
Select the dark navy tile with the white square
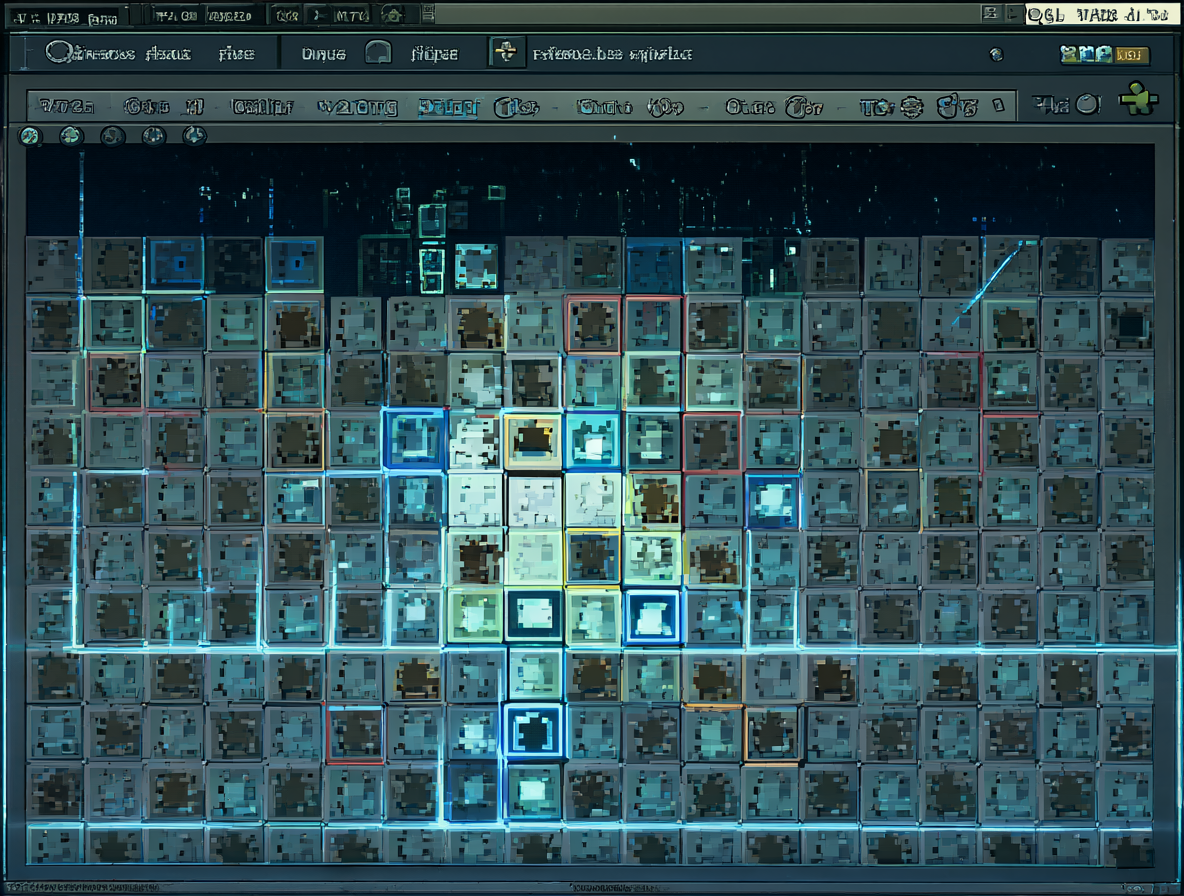pos(534,614)
